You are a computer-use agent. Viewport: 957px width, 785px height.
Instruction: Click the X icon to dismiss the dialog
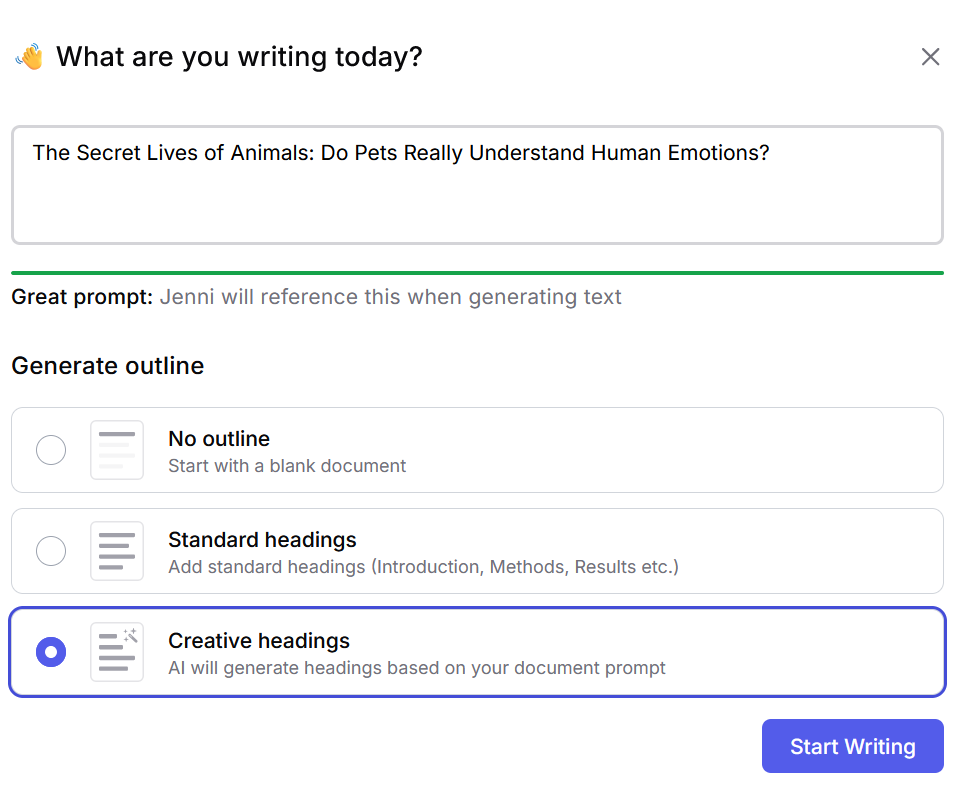pos(930,57)
